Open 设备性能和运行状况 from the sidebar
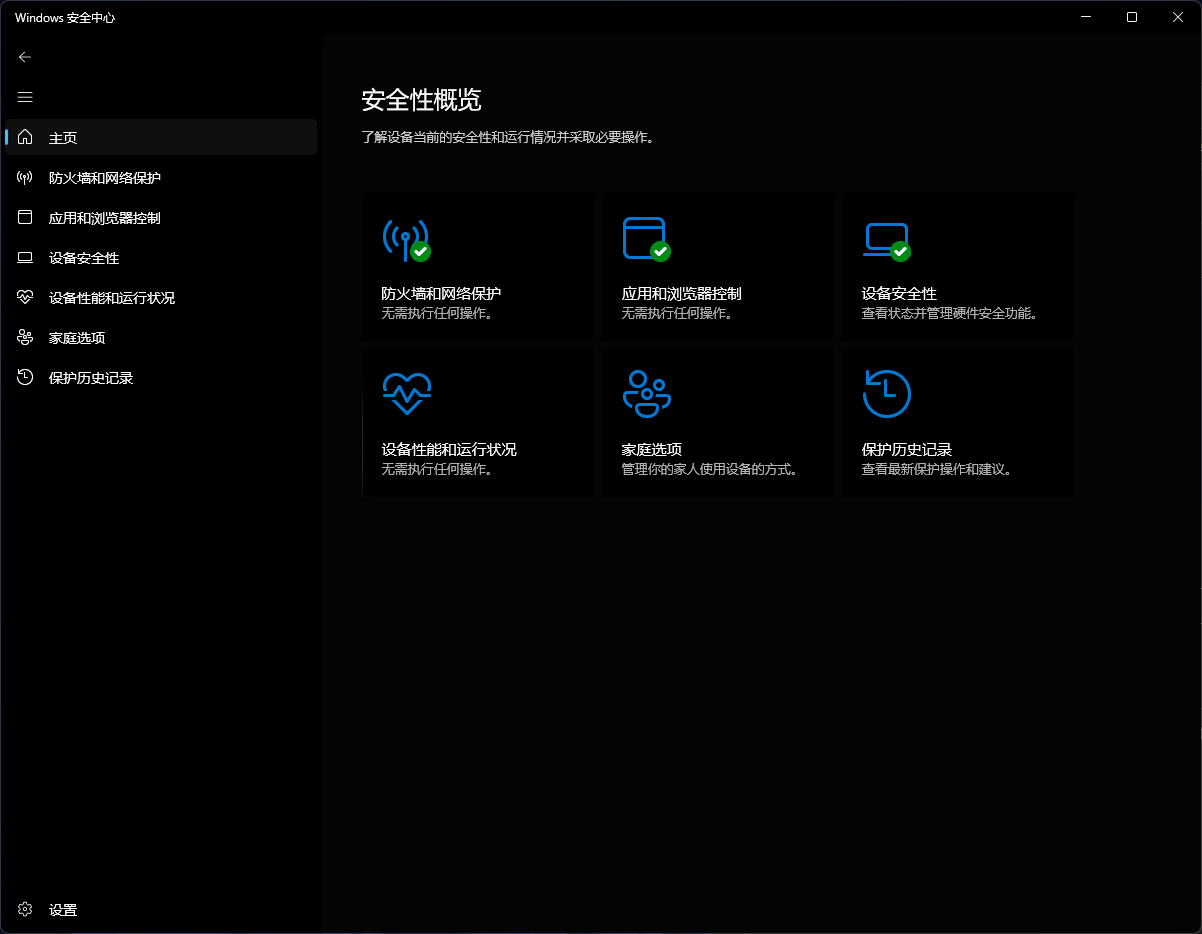Image resolution: width=1202 pixels, height=934 pixels. point(161,297)
